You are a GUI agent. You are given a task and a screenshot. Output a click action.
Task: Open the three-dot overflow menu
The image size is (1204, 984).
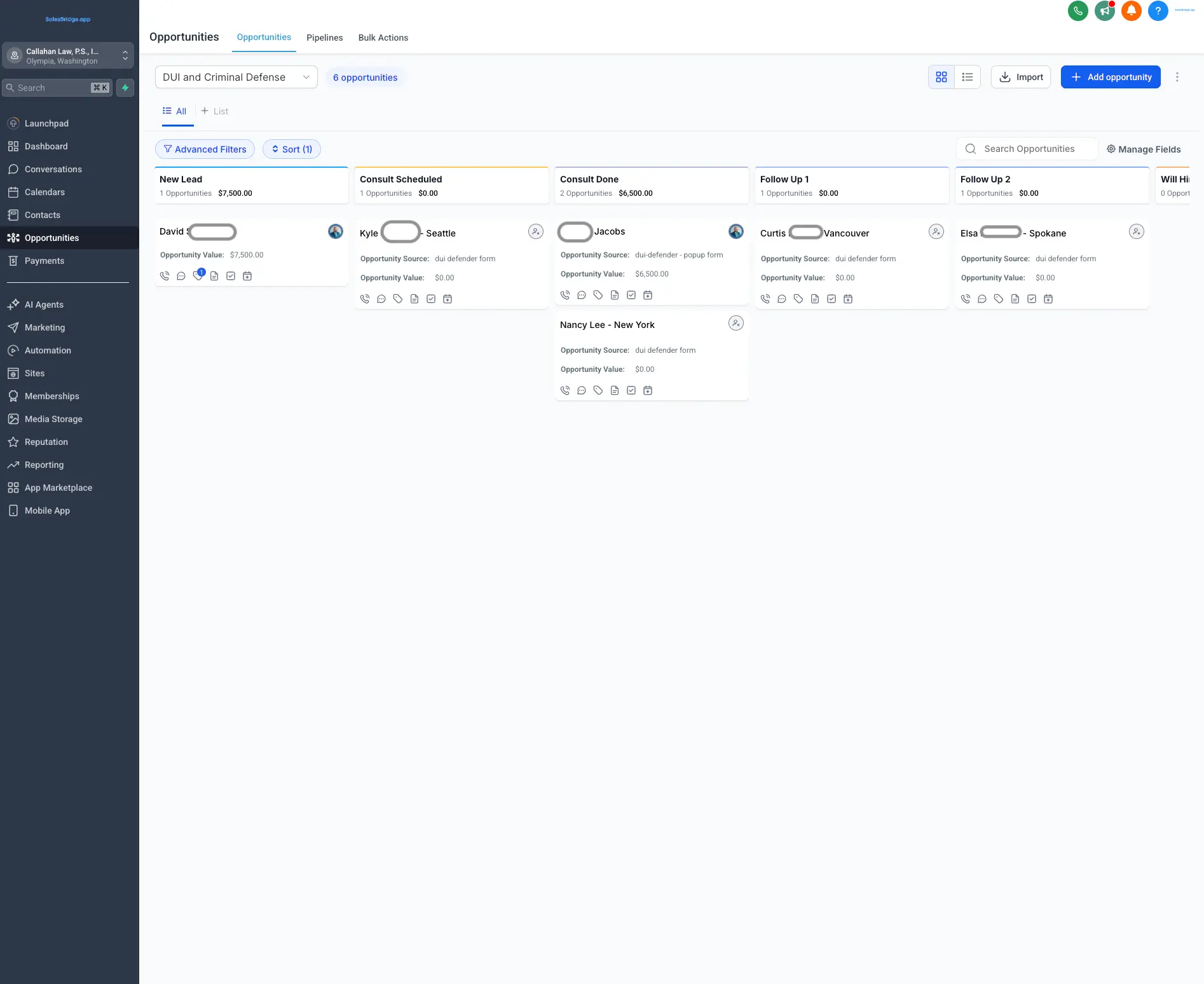1177,77
